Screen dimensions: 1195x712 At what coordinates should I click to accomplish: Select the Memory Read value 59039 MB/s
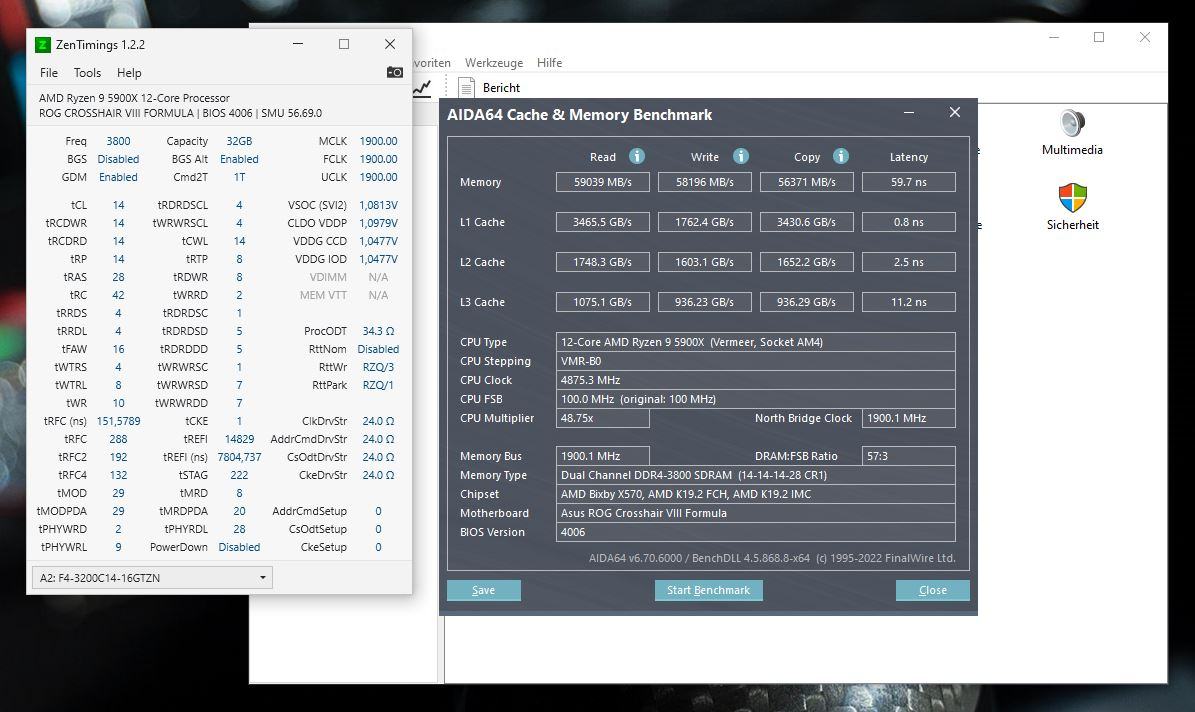603,182
